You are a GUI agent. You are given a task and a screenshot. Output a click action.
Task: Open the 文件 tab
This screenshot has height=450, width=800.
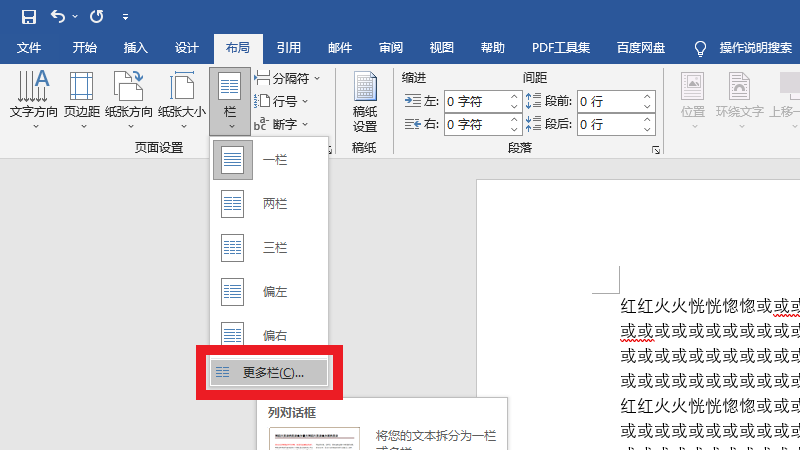tap(29, 48)
